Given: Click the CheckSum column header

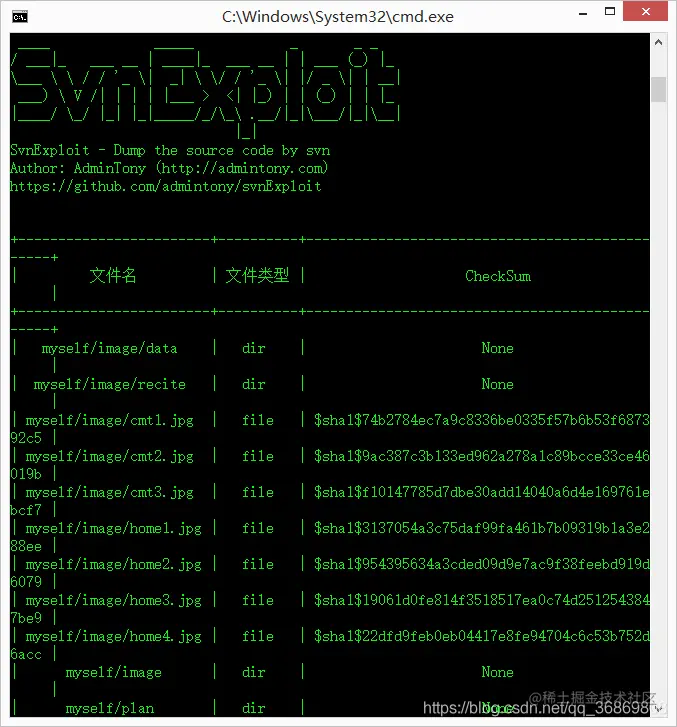Looking at the screenshot, I should coord(498,276).
